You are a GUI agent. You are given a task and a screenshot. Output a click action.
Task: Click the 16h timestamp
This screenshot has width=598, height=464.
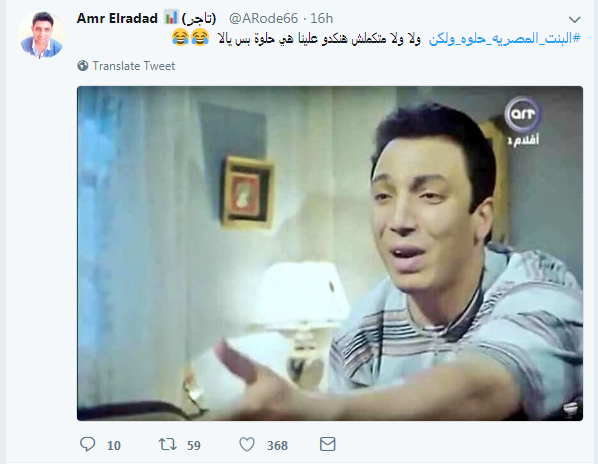[x=321, y=18]
